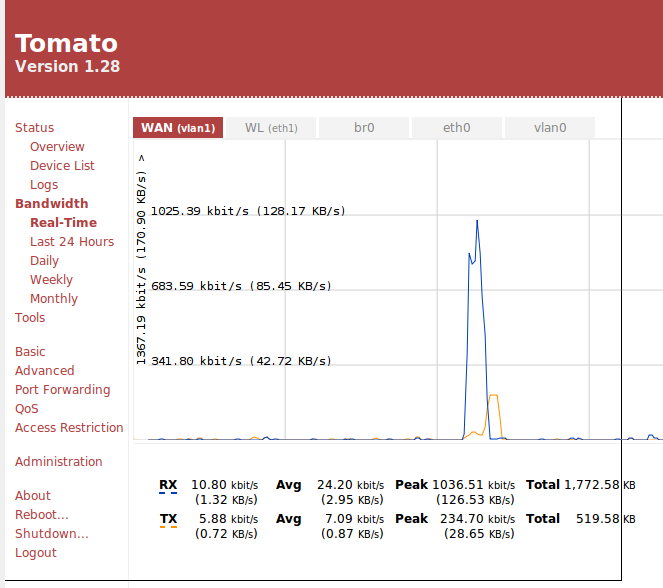Click the 683.59 kbit/s gridline label
Screen dimensions: 663x588
241,286
